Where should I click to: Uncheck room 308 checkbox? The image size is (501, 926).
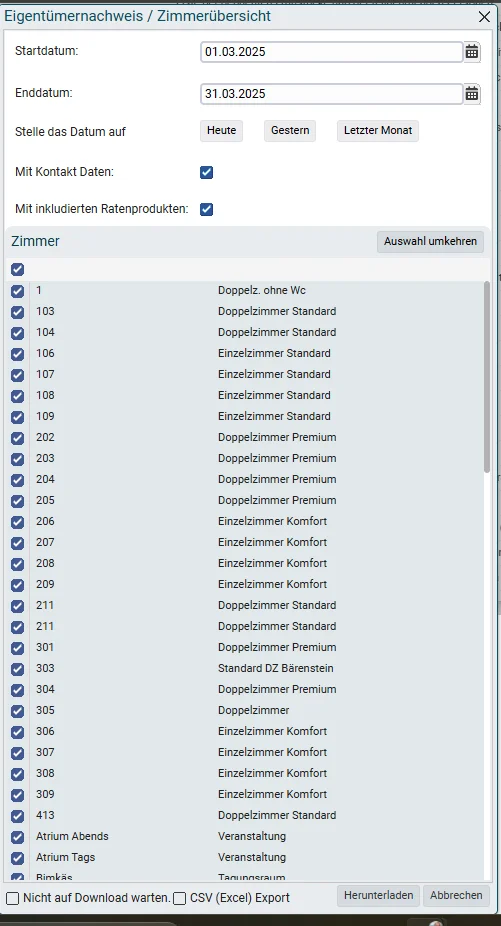[18, 774]
